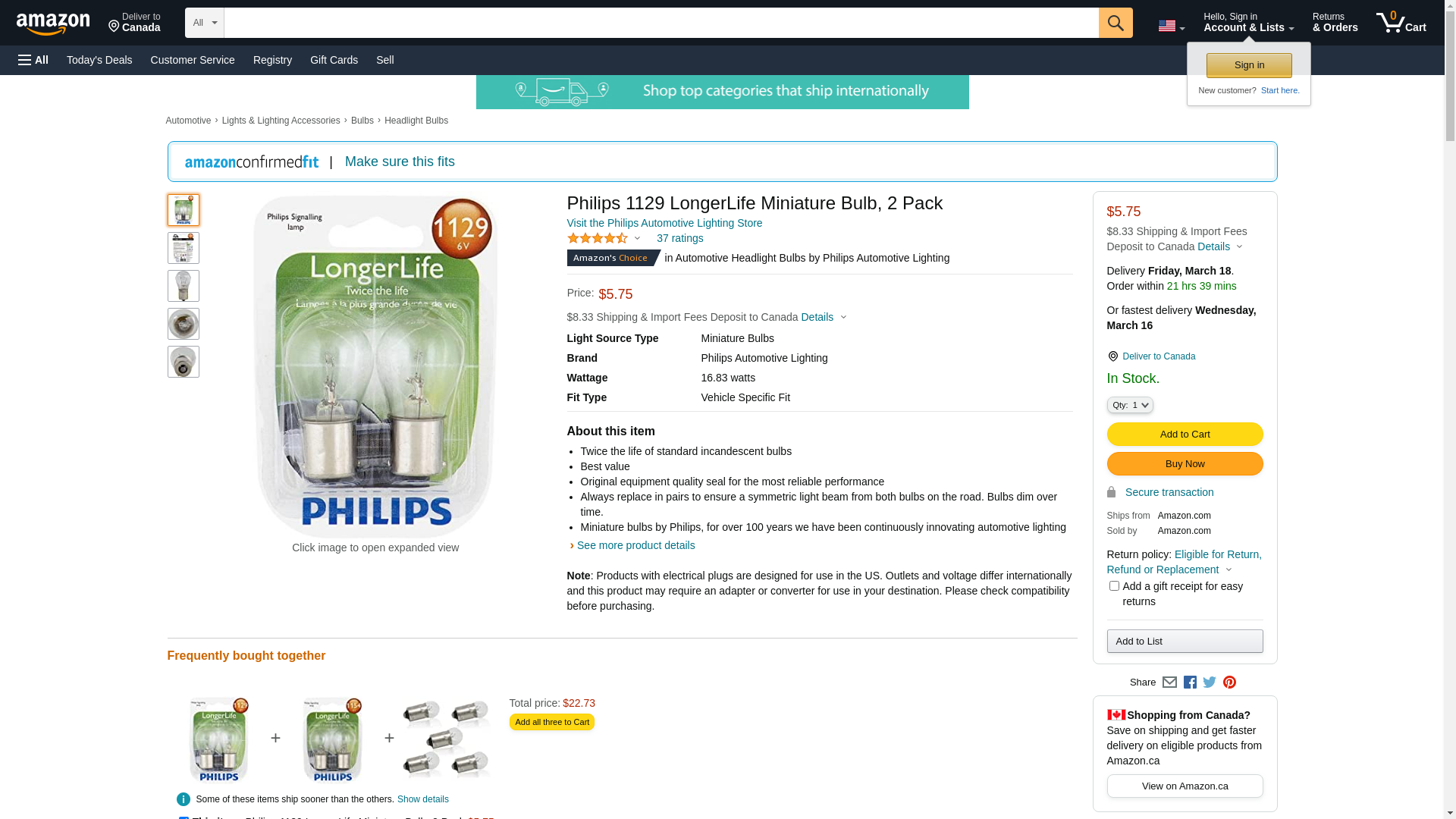Open See more product details link
1456x819 pixels.
point(635,545)
